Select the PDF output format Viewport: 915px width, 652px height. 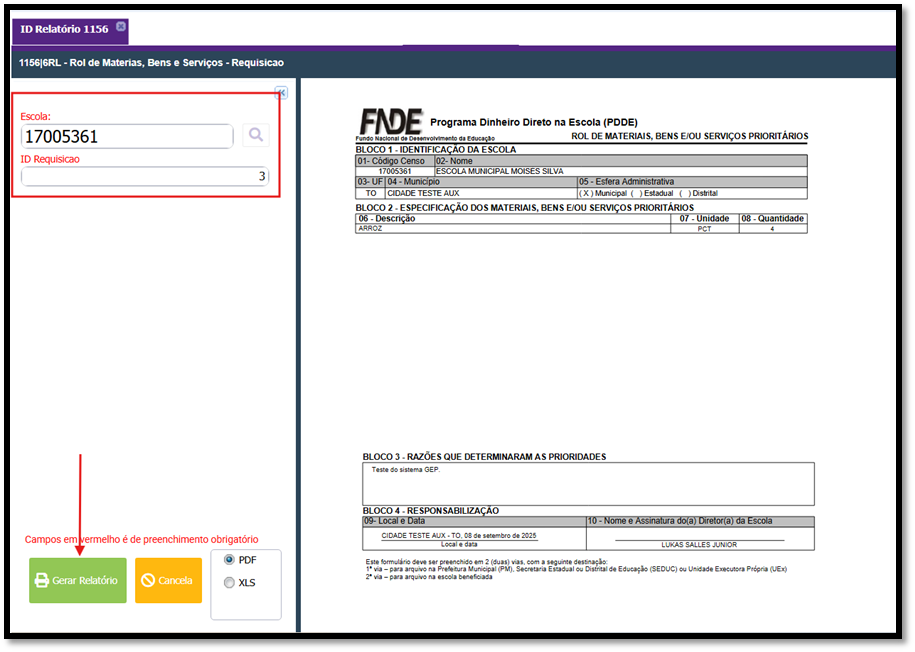click(x=230, y=560)
